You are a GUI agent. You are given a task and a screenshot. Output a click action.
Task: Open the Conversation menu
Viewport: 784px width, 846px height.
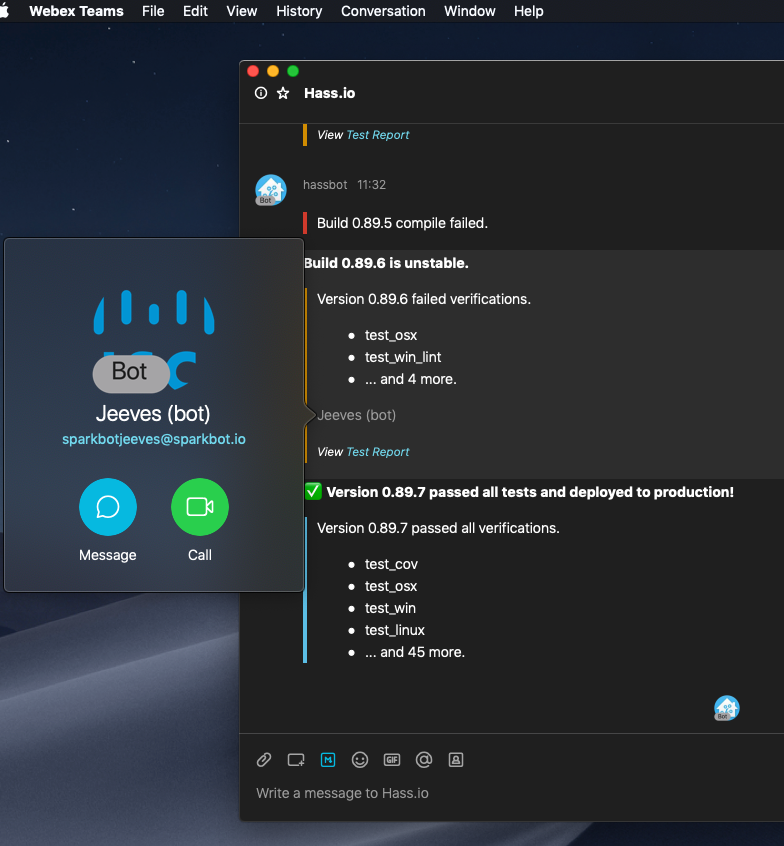383,11
